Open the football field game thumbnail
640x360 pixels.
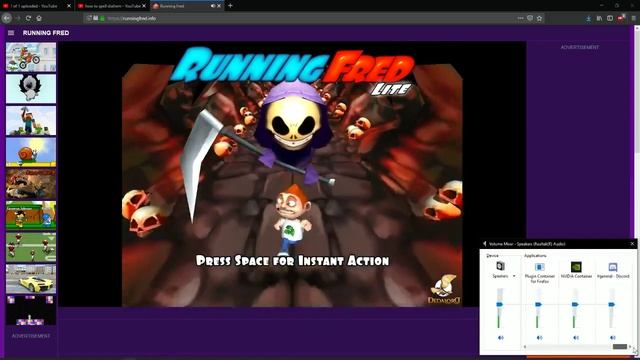(x=31, y=247)
